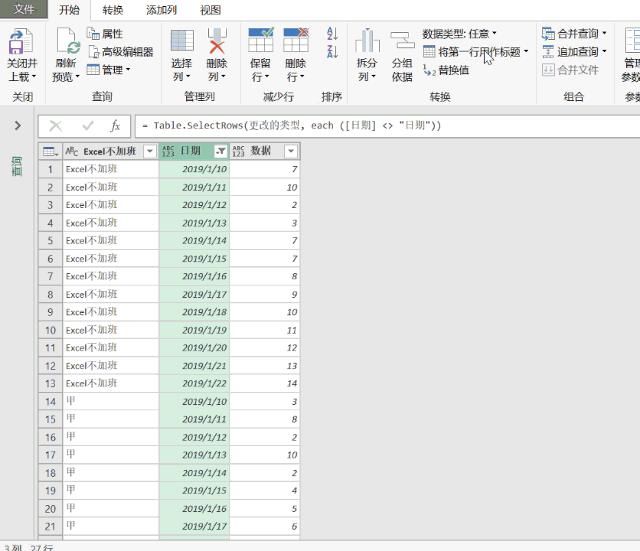Click Combine Files button
The image size is (640, 551).
[x=570, y=70]
